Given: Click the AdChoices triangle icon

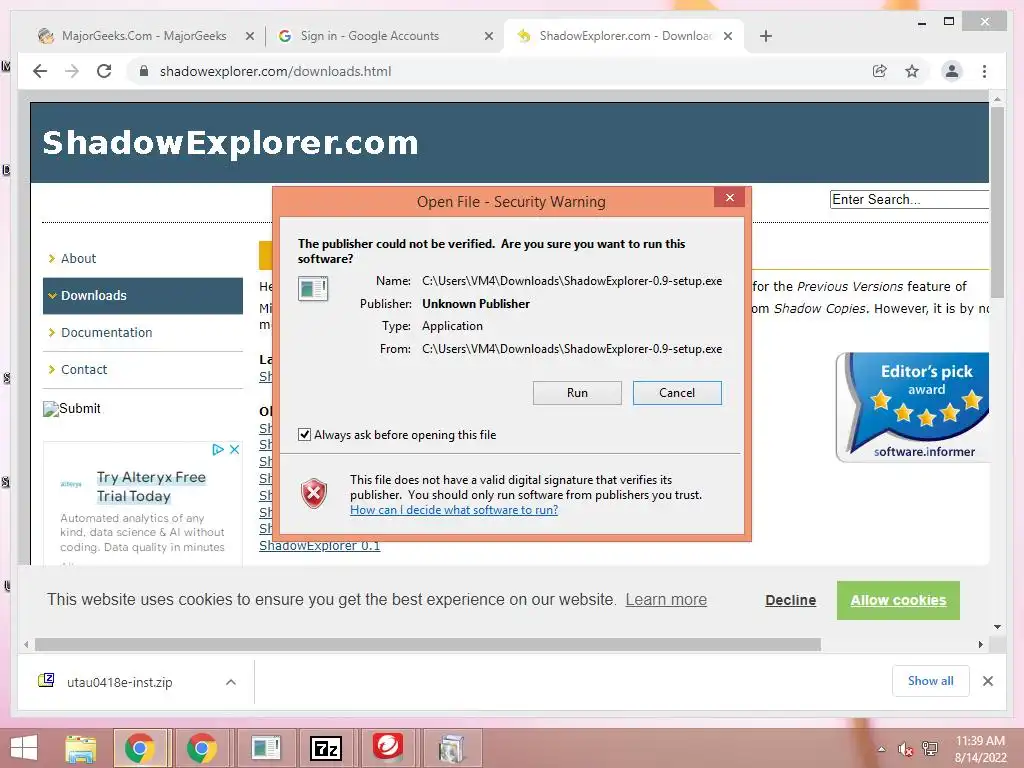Looking at the screenshot, I should coord(218,449).
